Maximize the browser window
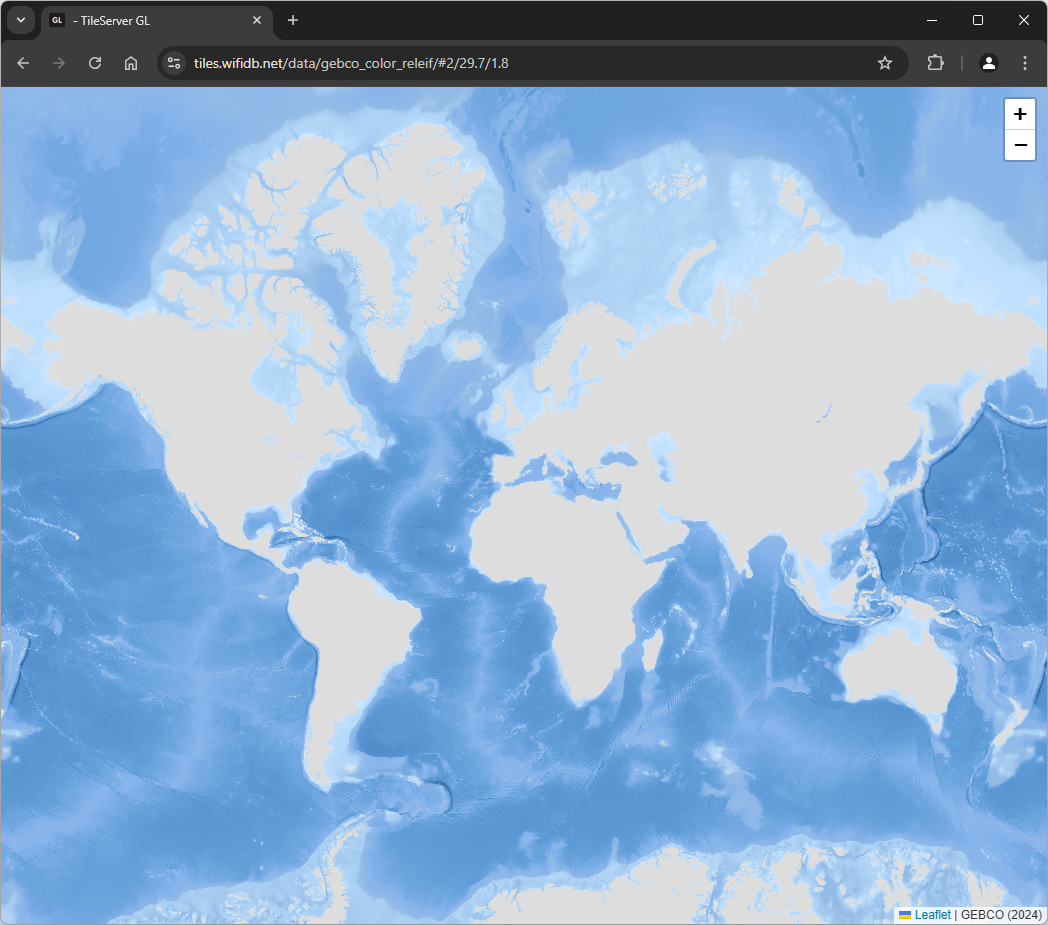Image resolution: width=1048 pixels, height=925 pixels. coord(978,20)
